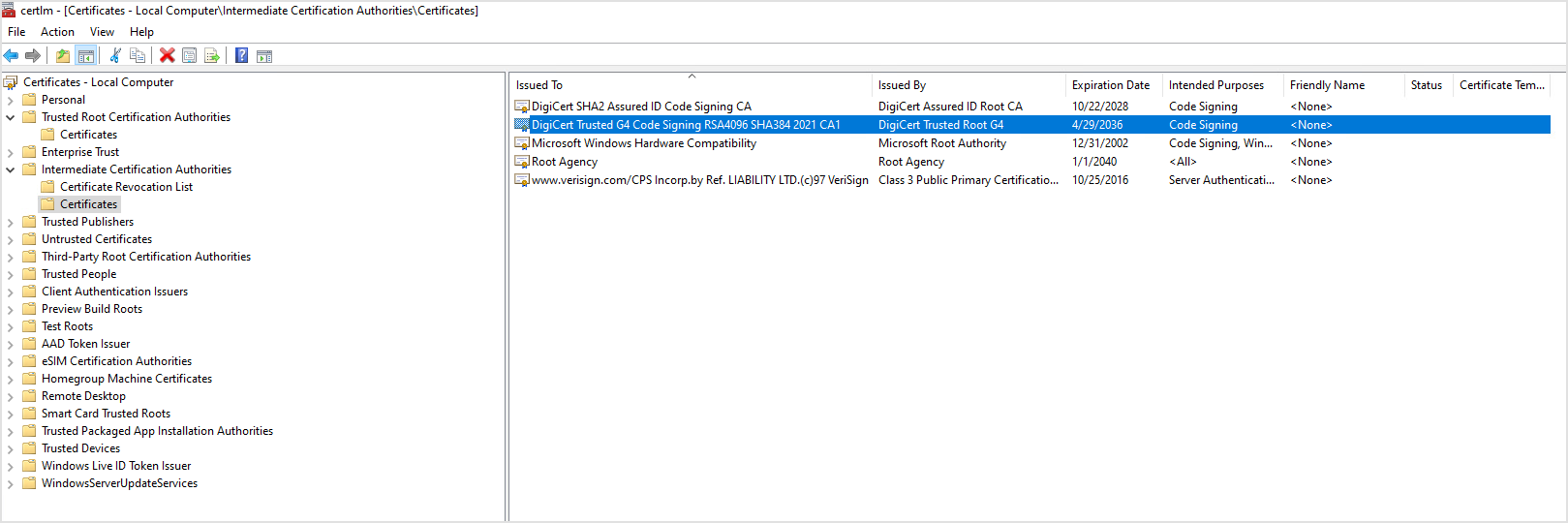This screenshot has width=1568, height=523.
Task: Open the Help menu
Action: point(141,32)
